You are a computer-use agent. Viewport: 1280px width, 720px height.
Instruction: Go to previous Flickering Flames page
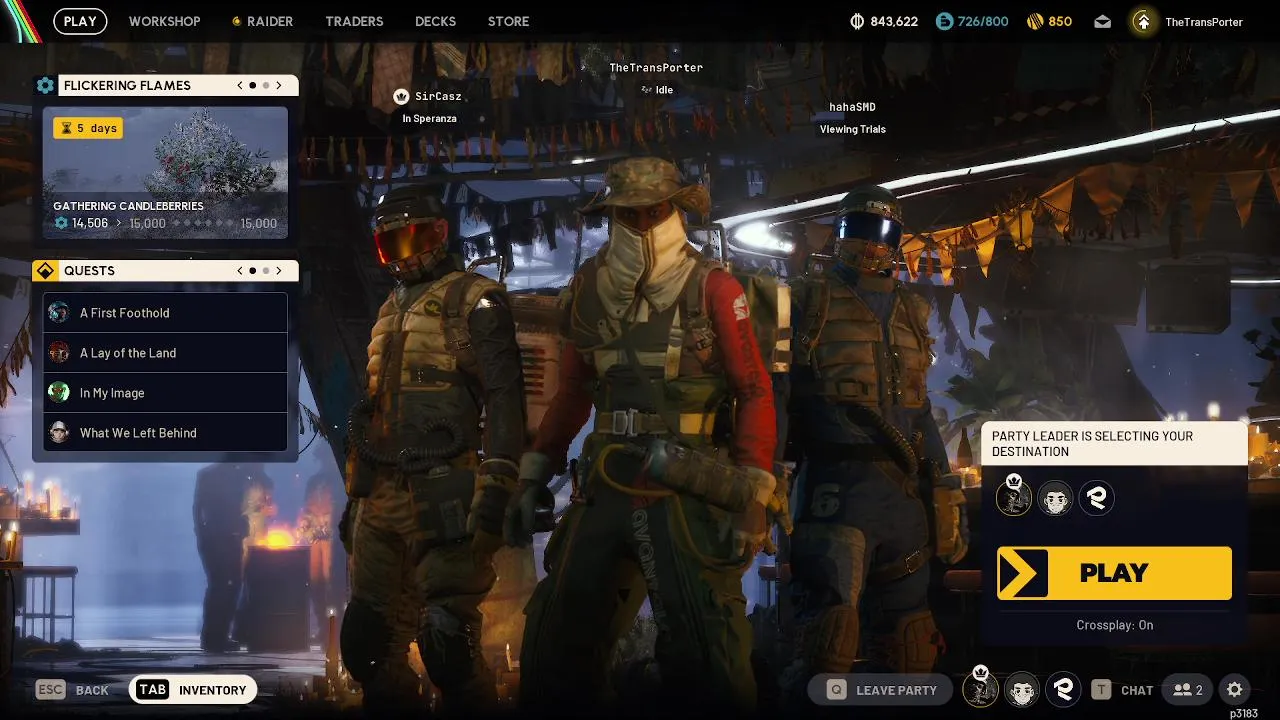(240, 85)
